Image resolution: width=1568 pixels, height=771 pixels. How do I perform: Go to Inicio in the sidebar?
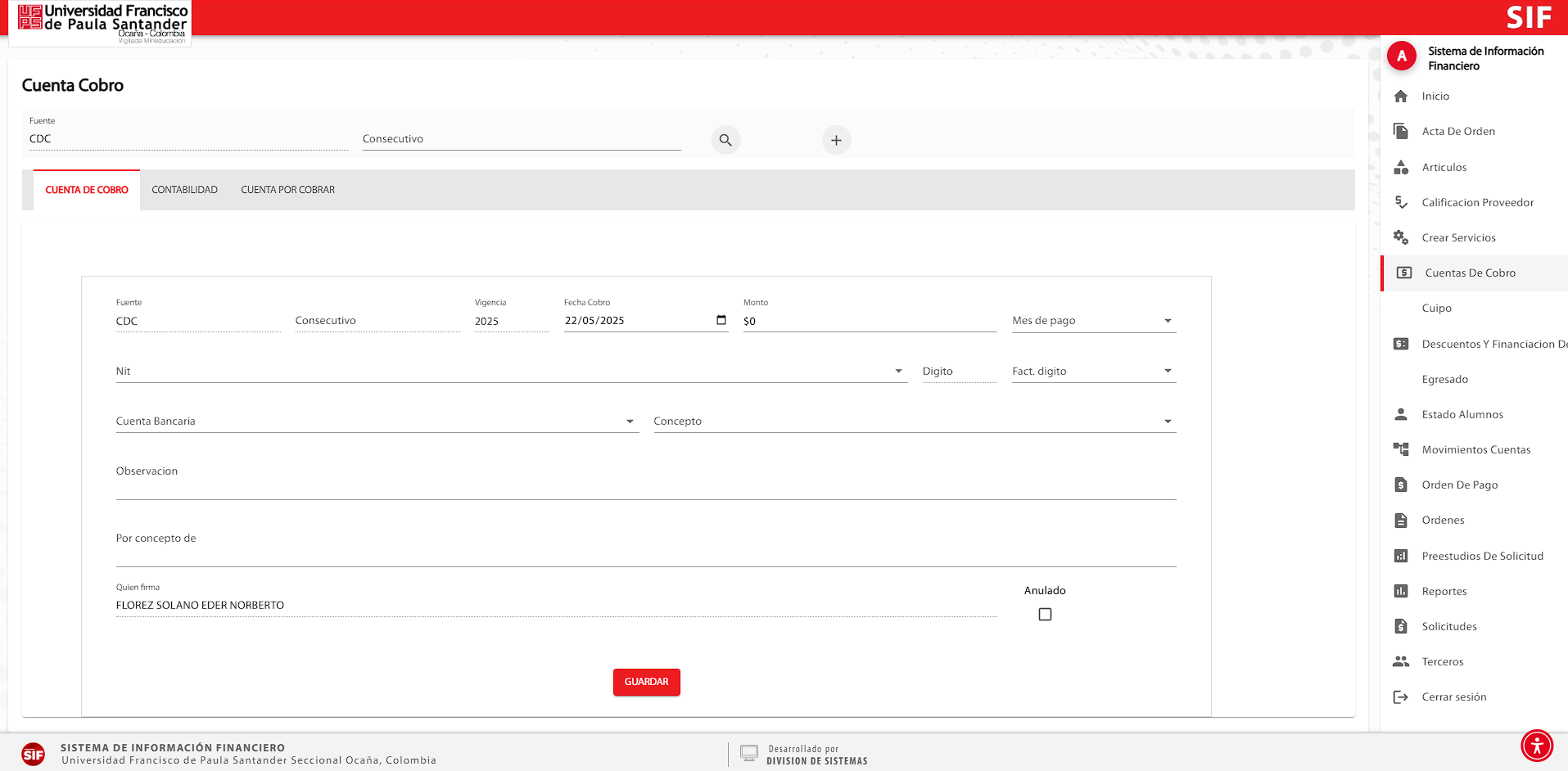click(1435, 96)
